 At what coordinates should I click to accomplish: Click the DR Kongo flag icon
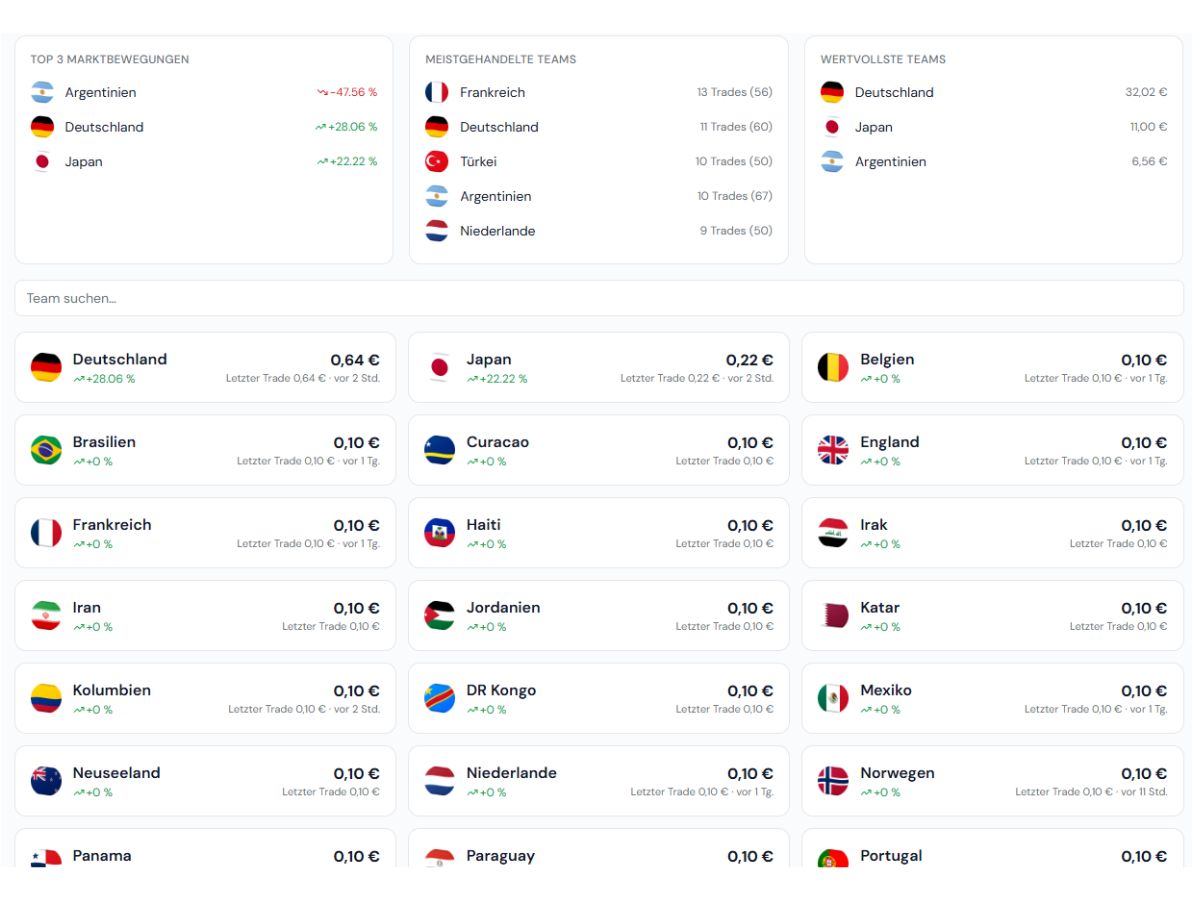439,698
